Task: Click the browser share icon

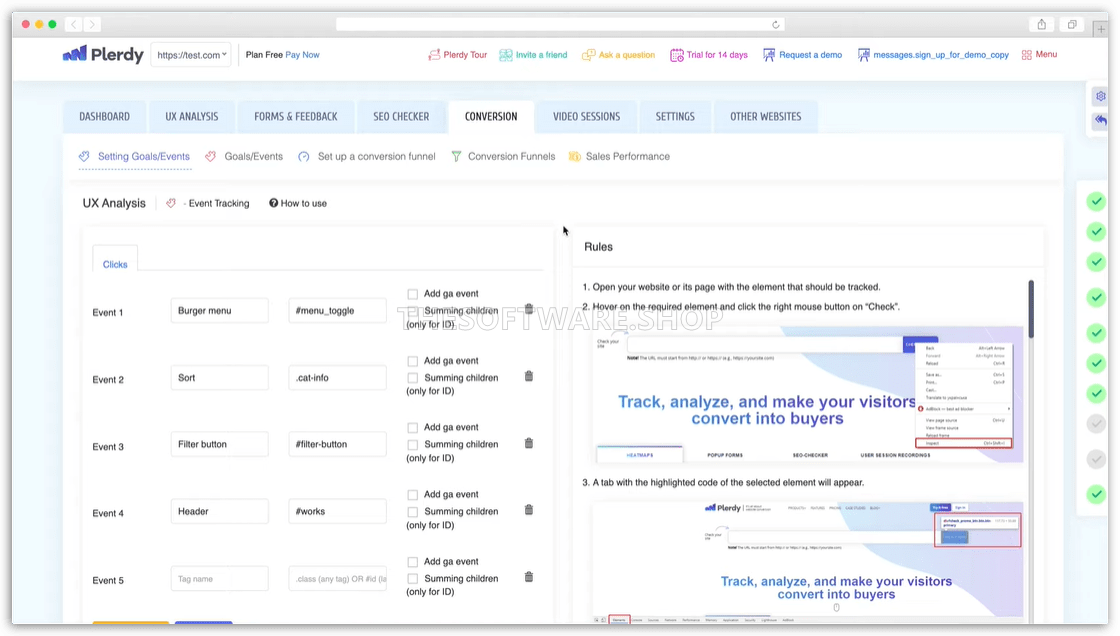Action: point(1042,24)
